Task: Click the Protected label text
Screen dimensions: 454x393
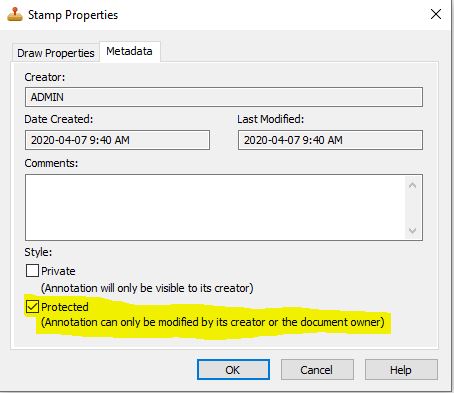Action: (x=65, y=307)
